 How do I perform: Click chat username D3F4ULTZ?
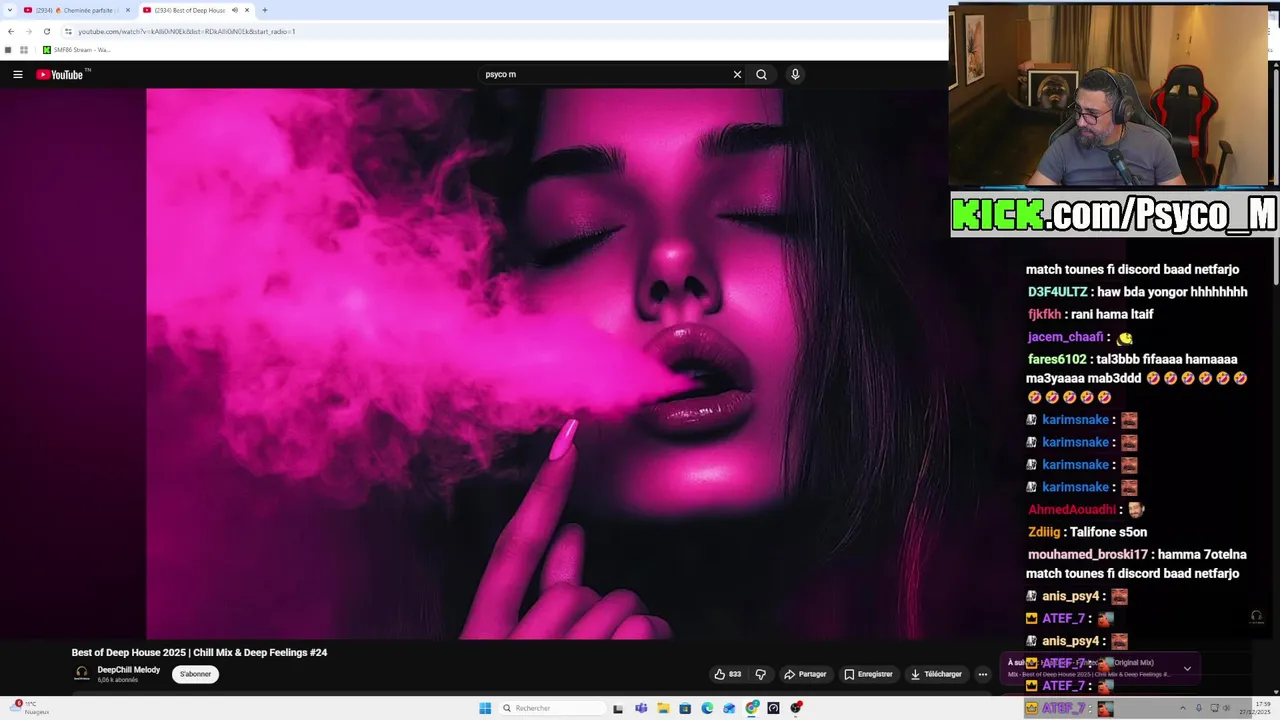[1057, 292]
